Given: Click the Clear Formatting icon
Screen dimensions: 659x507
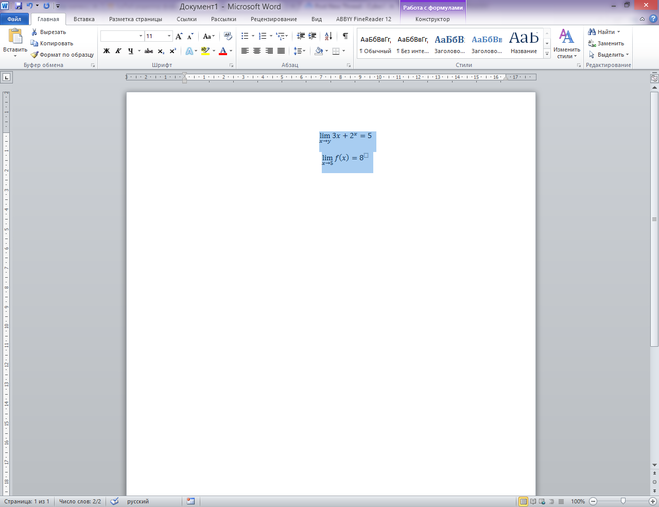Looking at the screenshot, I should pyautogui.click(x=228, y=36).
